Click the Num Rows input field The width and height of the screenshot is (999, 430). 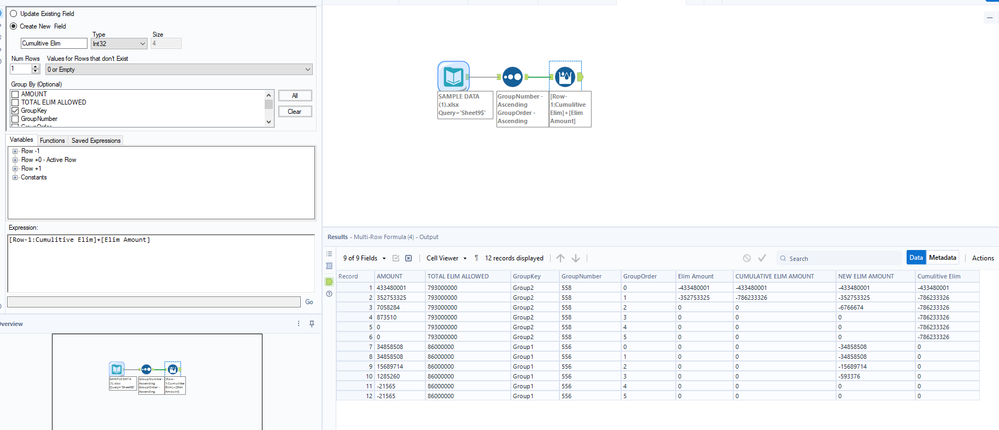21,69
